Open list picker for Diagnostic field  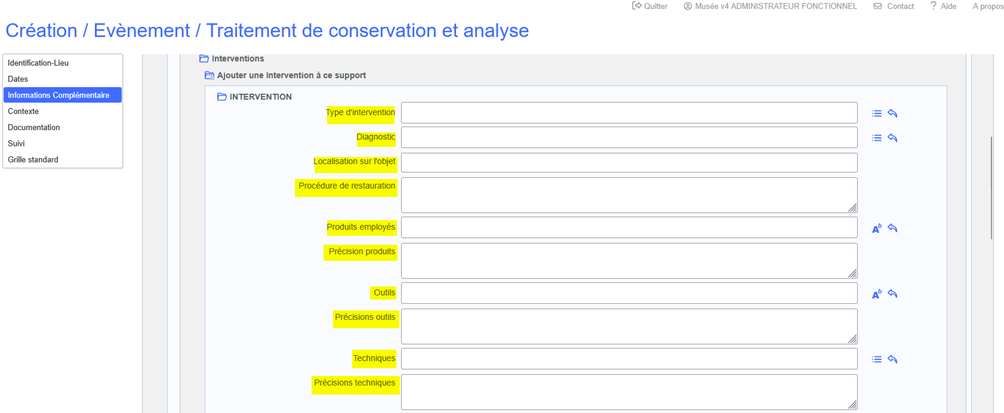[x=877, y=138]
